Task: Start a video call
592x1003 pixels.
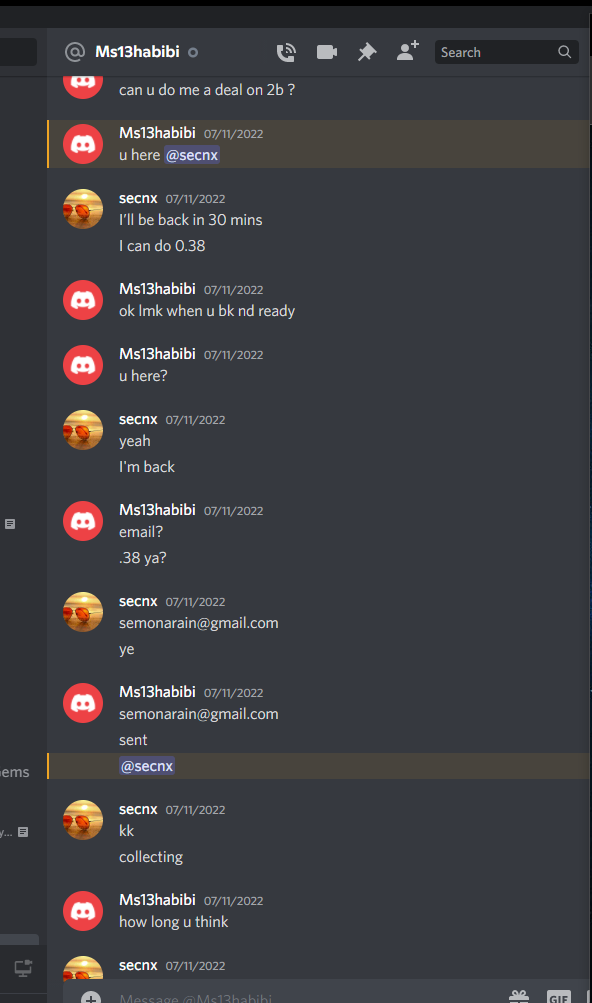Action: 326,52
